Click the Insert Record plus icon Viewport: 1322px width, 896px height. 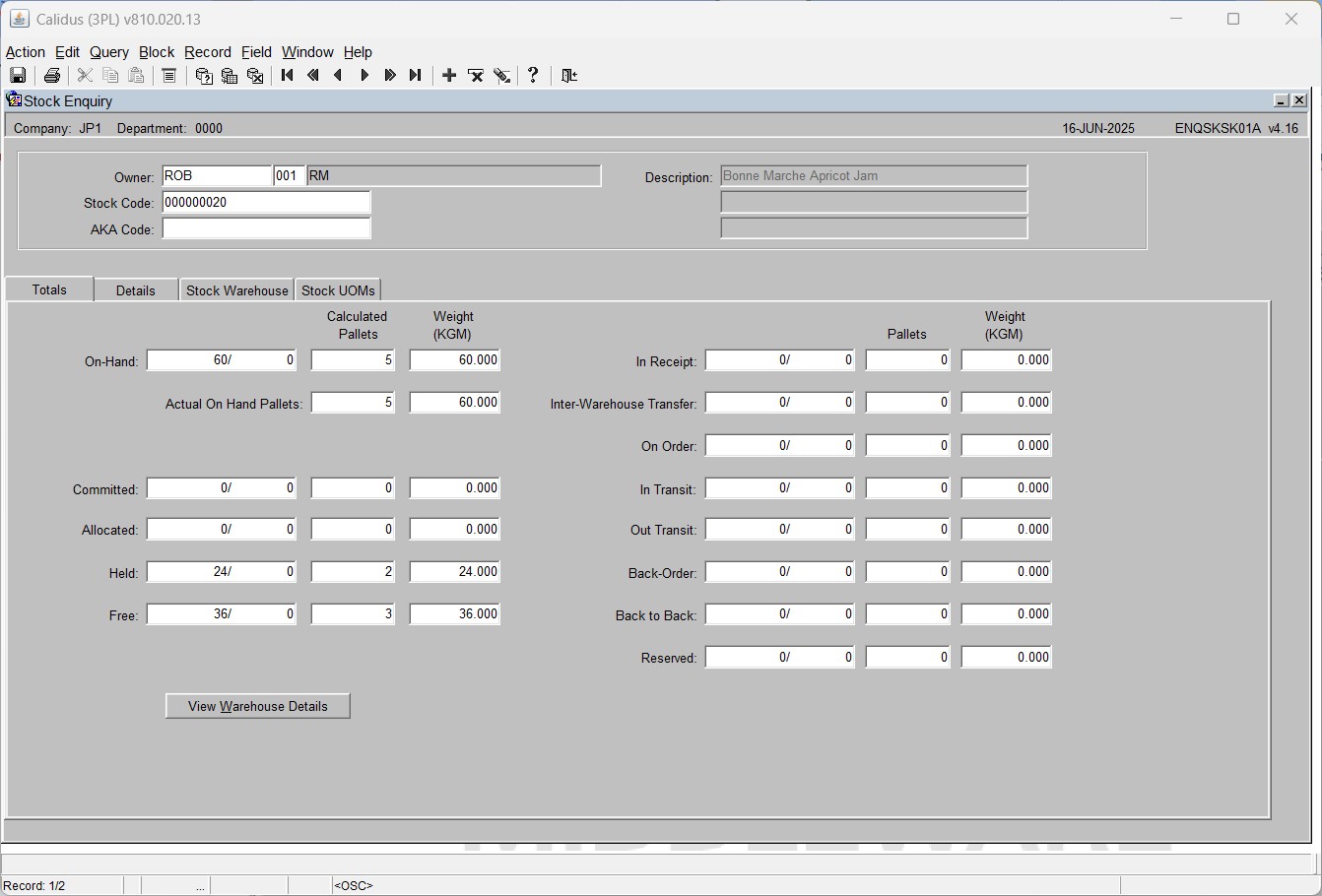point(449,76)
